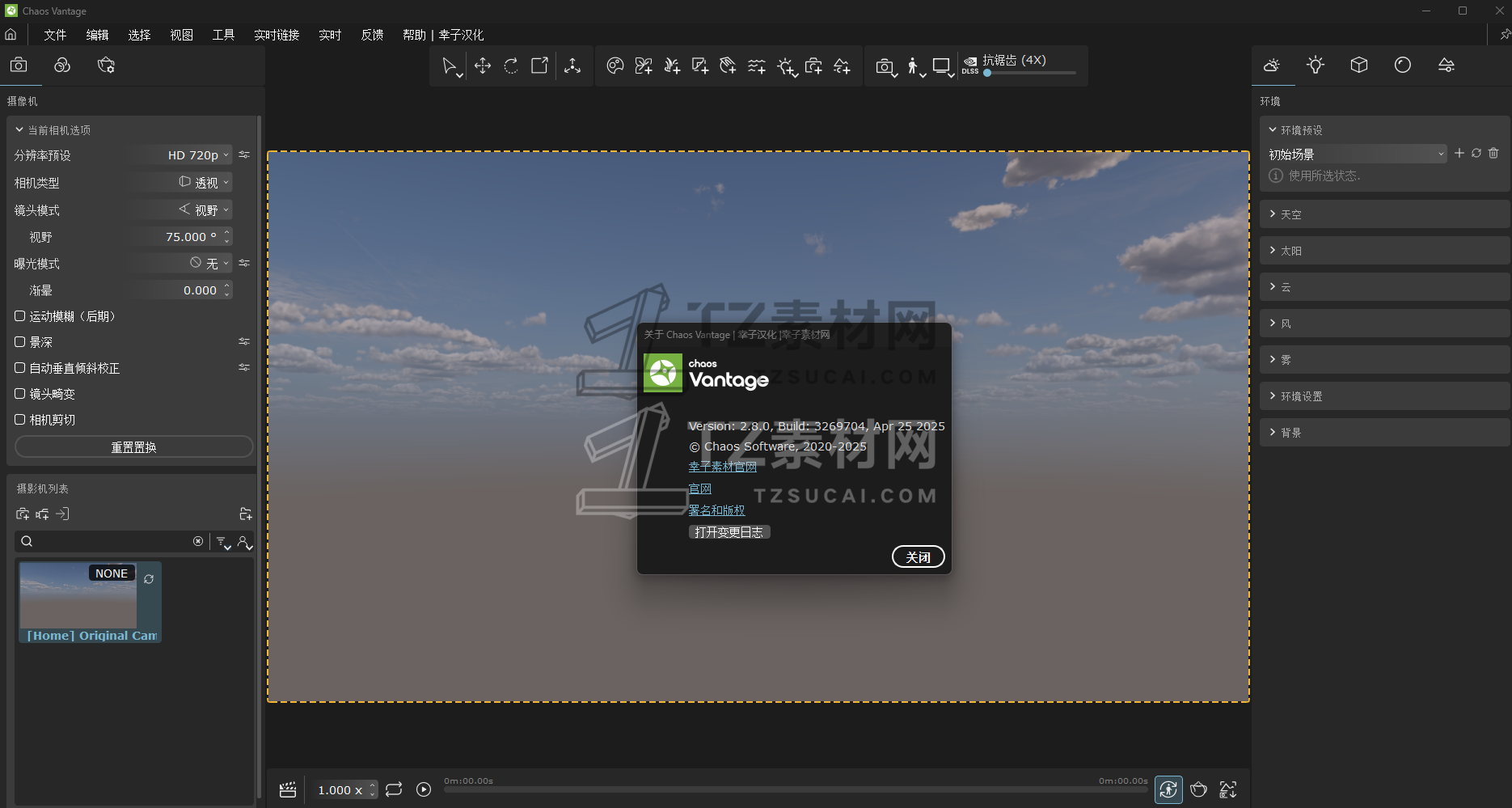Refresh the selected environment preset
The width and height of the screenshot is (1512, 808).
coord(1476,153)
